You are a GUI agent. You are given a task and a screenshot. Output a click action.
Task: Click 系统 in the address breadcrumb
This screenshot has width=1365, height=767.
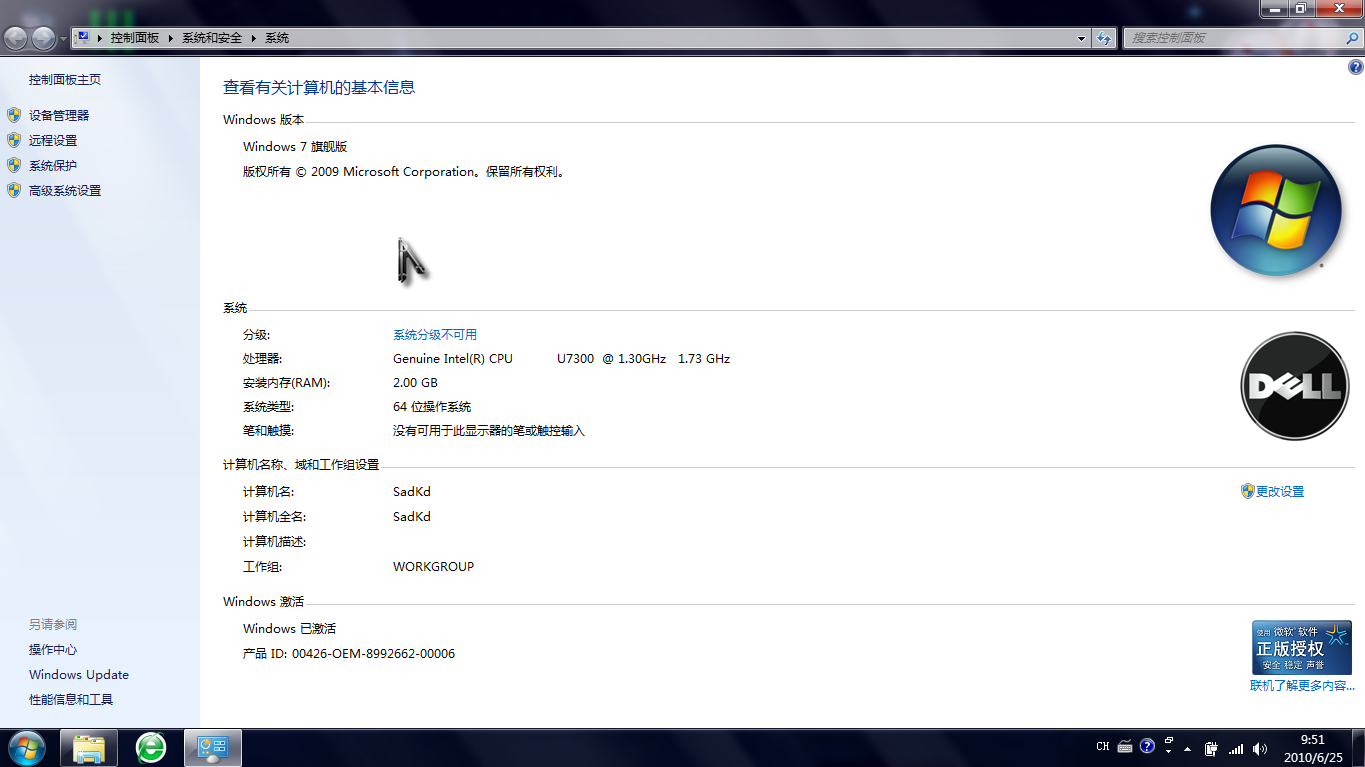coord(277,38)
